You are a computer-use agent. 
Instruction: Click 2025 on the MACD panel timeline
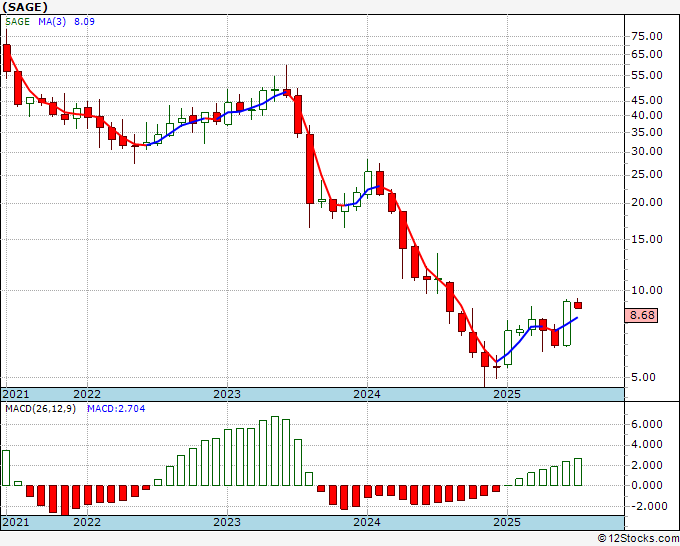tap(507, 522)
